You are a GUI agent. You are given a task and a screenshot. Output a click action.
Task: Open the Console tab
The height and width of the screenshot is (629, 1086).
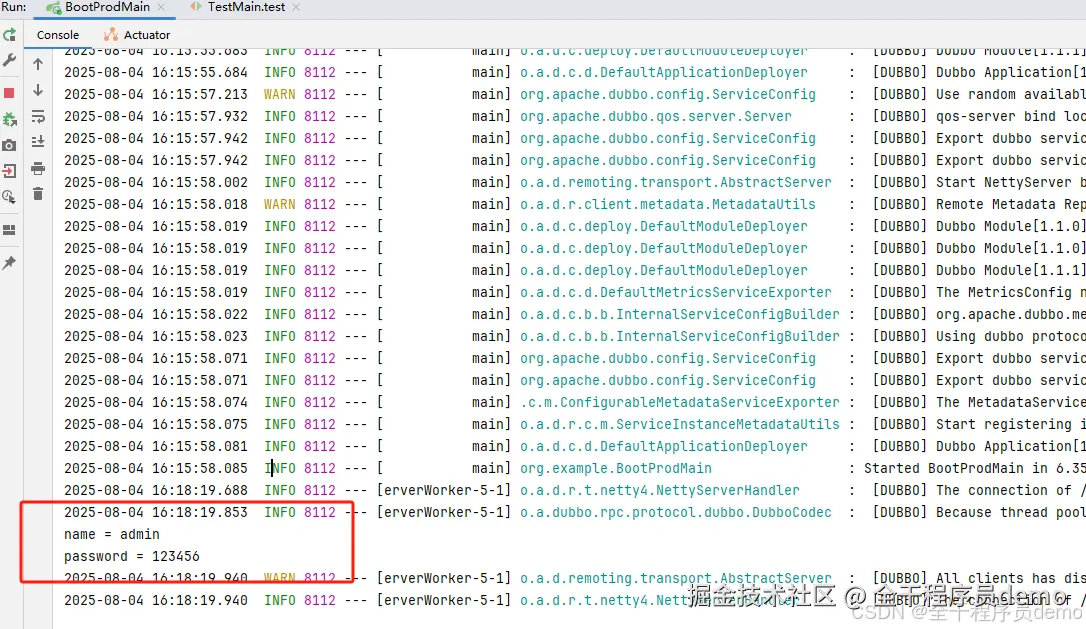click(57, 35)
